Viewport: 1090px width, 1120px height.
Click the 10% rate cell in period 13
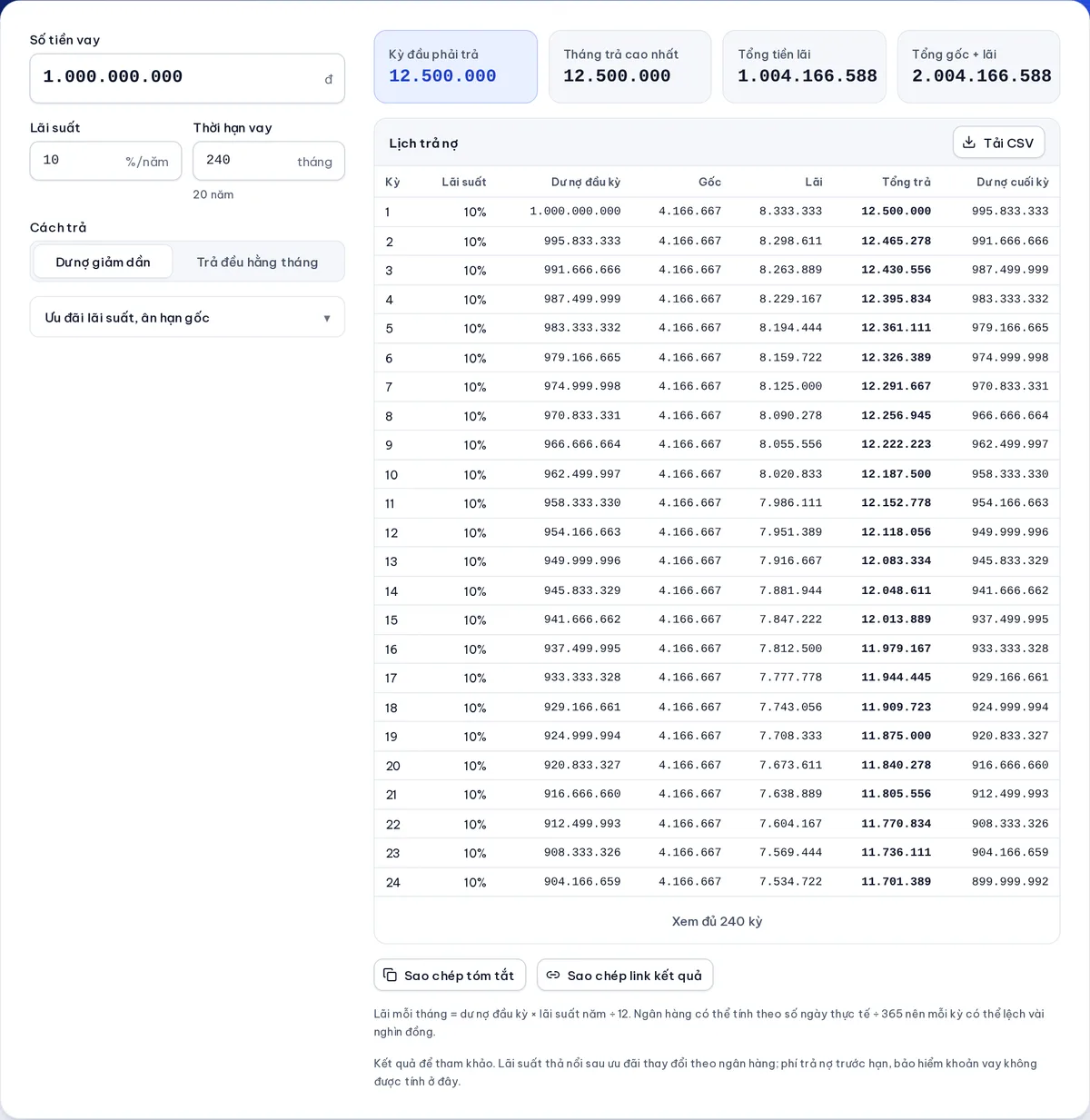[475, 561]
